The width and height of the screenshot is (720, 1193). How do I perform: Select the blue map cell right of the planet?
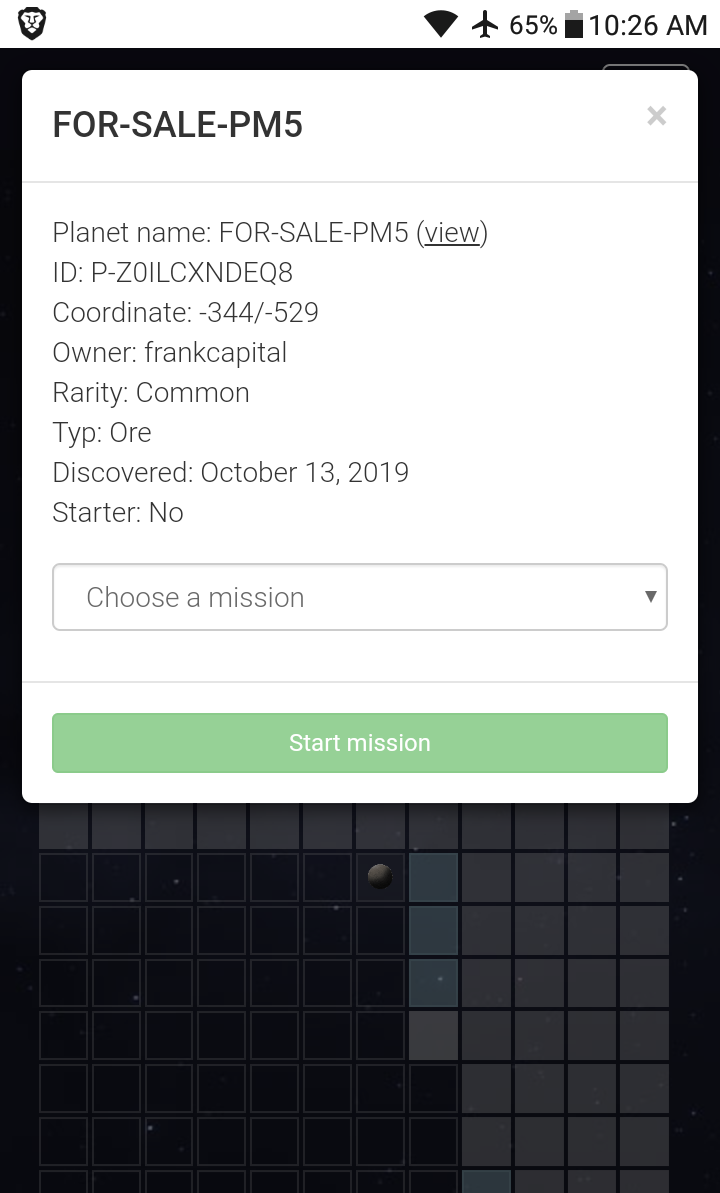coord(433,877)
